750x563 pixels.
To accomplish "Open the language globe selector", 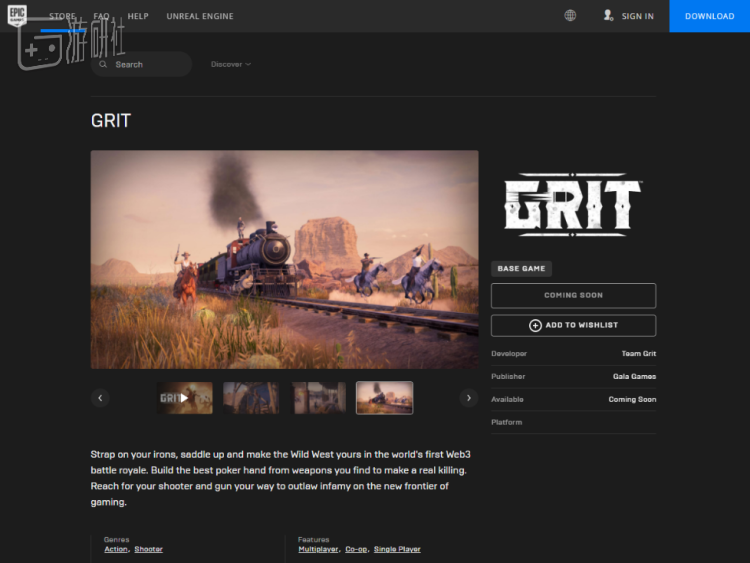I will coord(570,15).
